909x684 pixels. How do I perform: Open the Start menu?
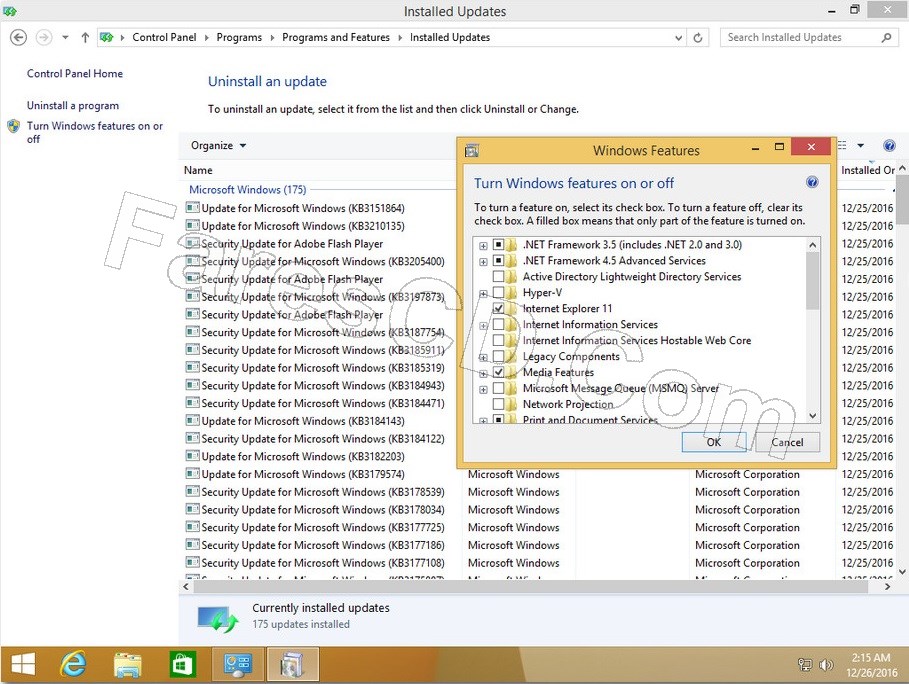23,664
